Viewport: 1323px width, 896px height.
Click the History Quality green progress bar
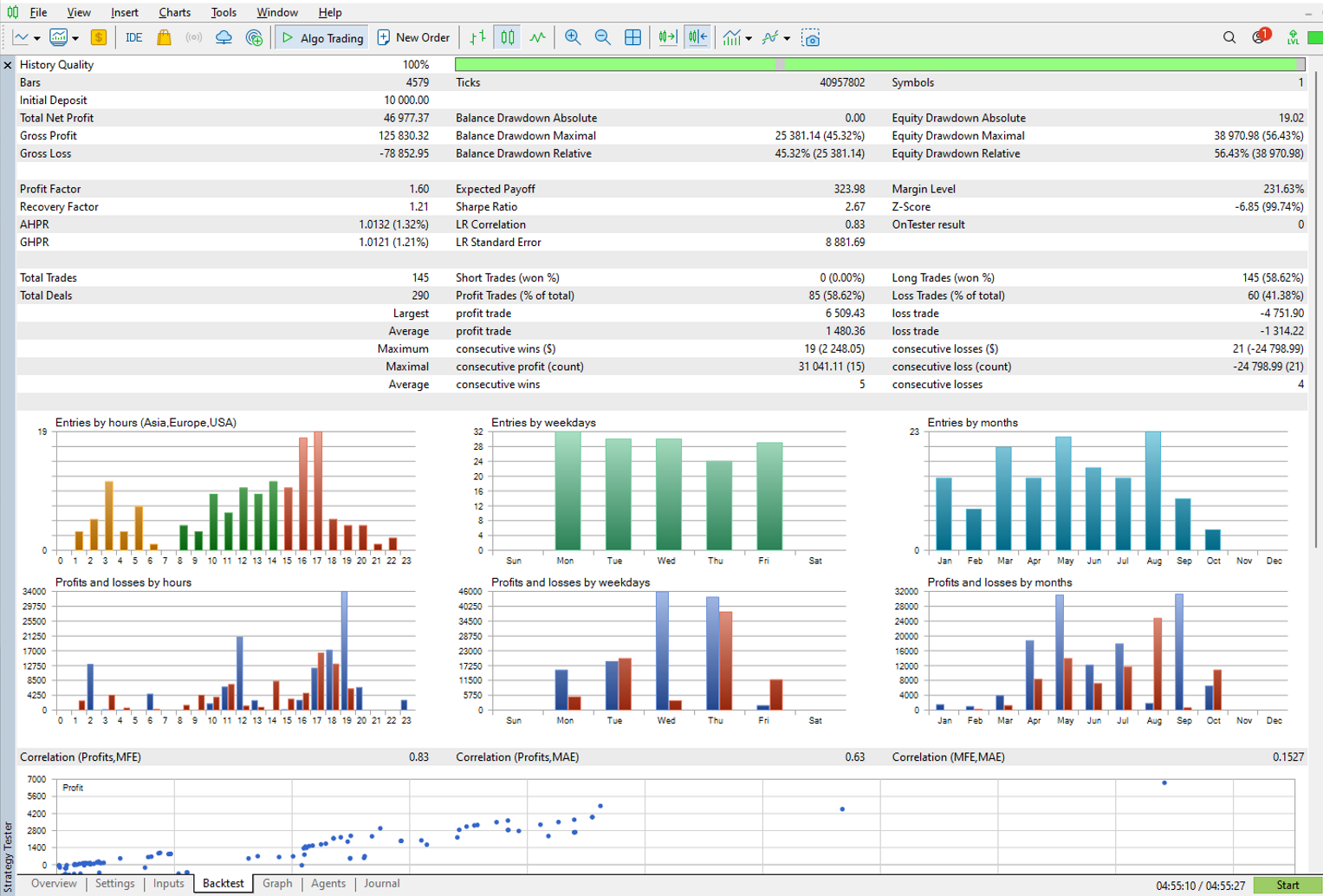(879, 64)
